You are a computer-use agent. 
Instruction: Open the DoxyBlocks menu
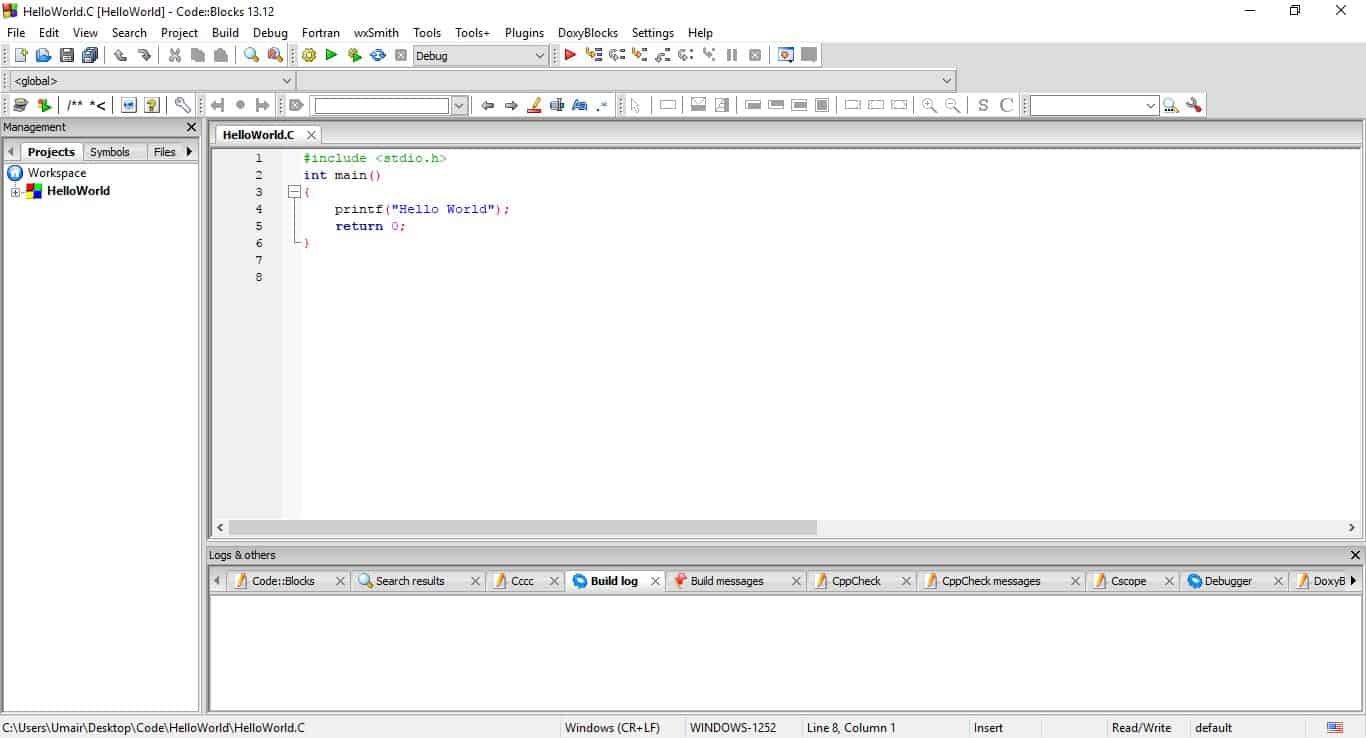(588, 32)
